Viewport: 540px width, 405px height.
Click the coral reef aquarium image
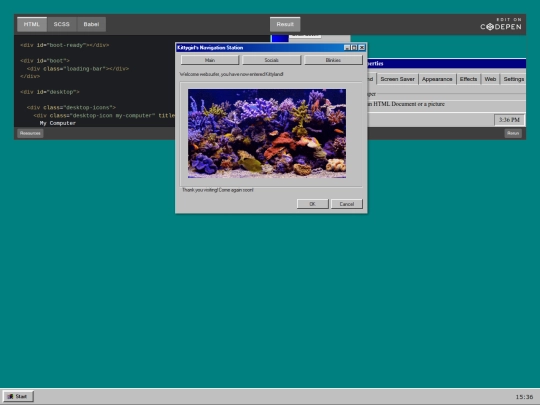[x=267, y=133]
